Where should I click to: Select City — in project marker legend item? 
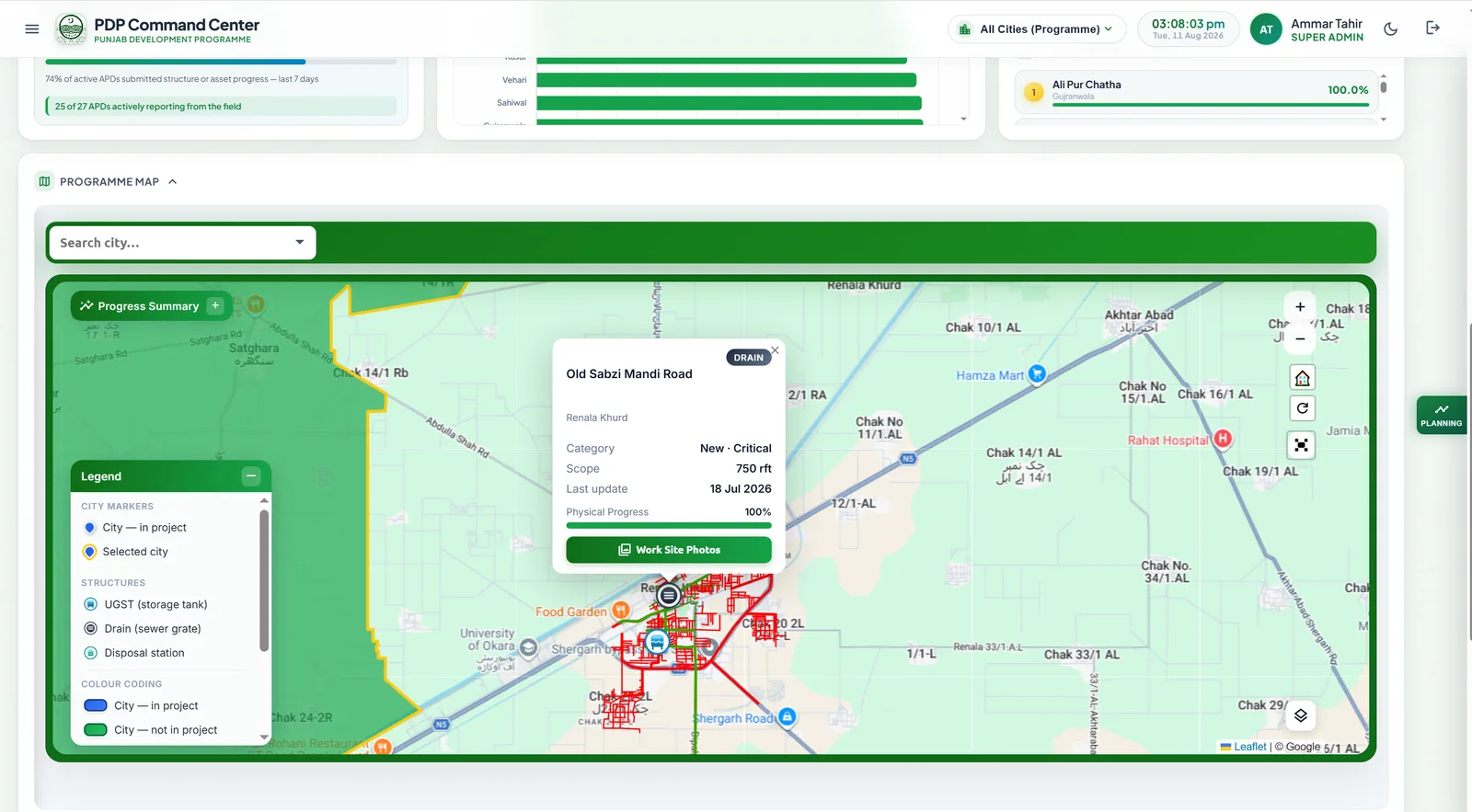click(x=134, y=528)
